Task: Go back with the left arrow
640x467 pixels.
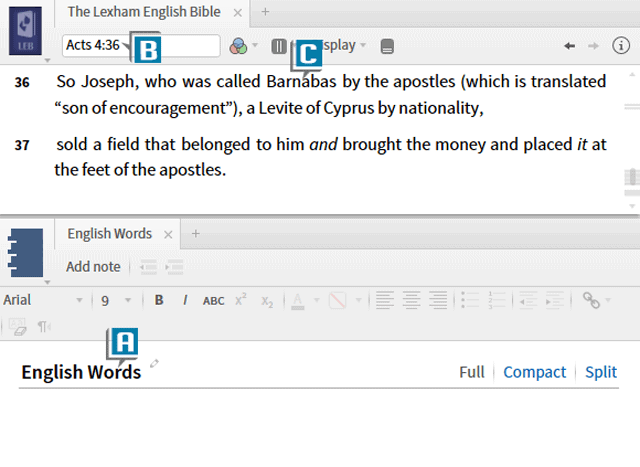Action: [x=569, y=46]
